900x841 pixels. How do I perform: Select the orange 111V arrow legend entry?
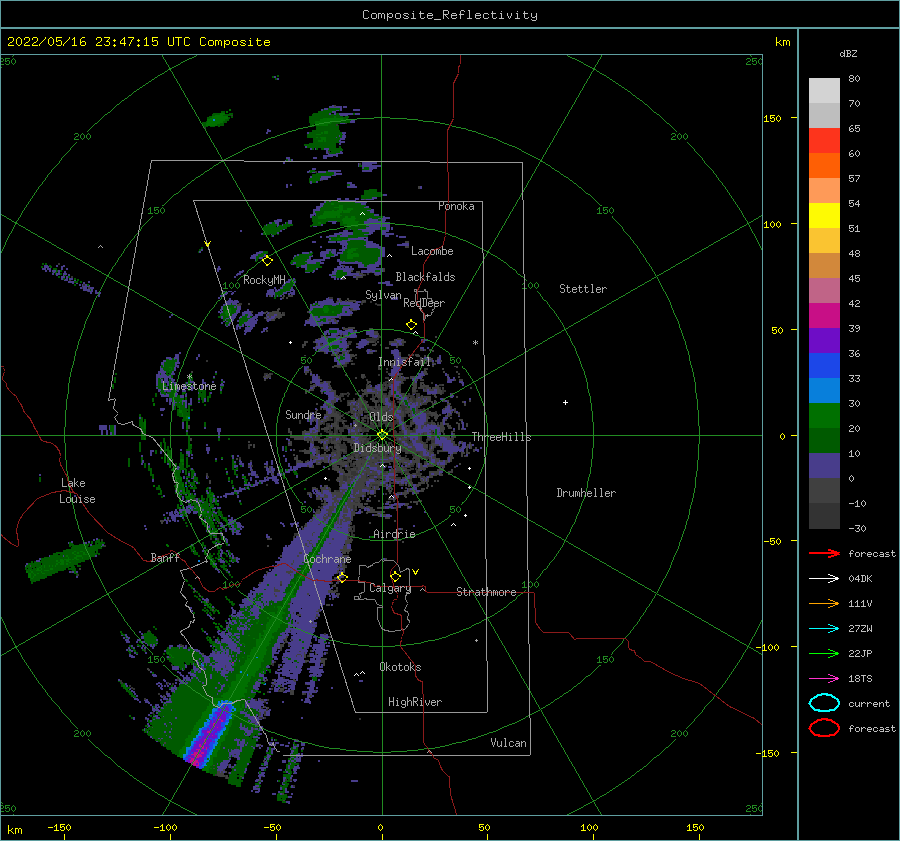[x=824, y=603]
